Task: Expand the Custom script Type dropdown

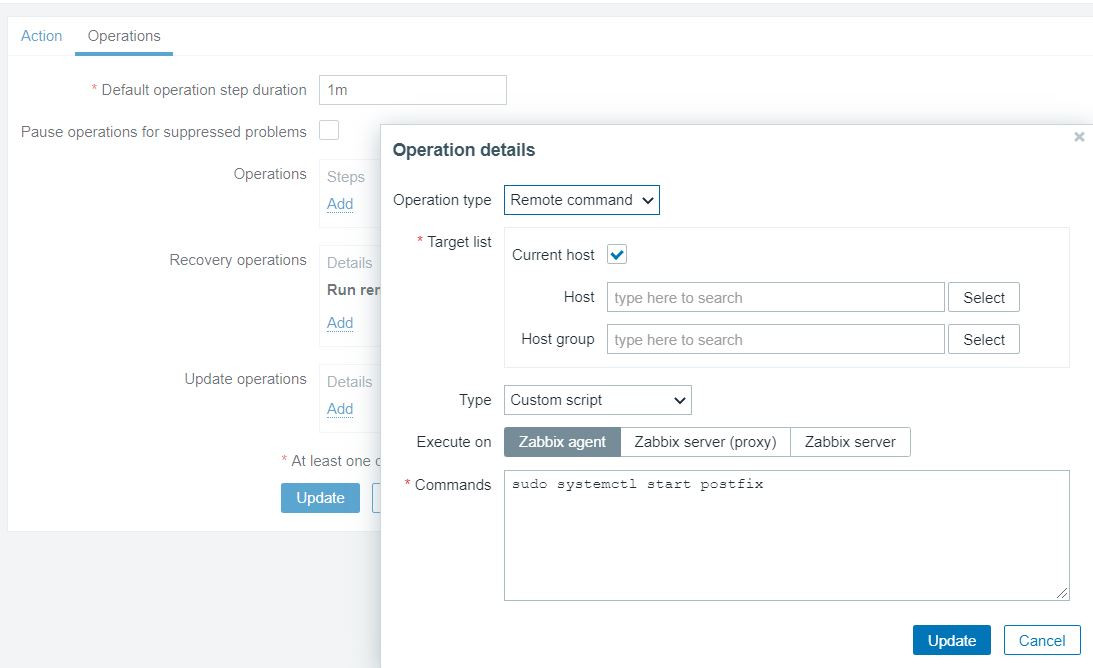Action: coord(597,400)
